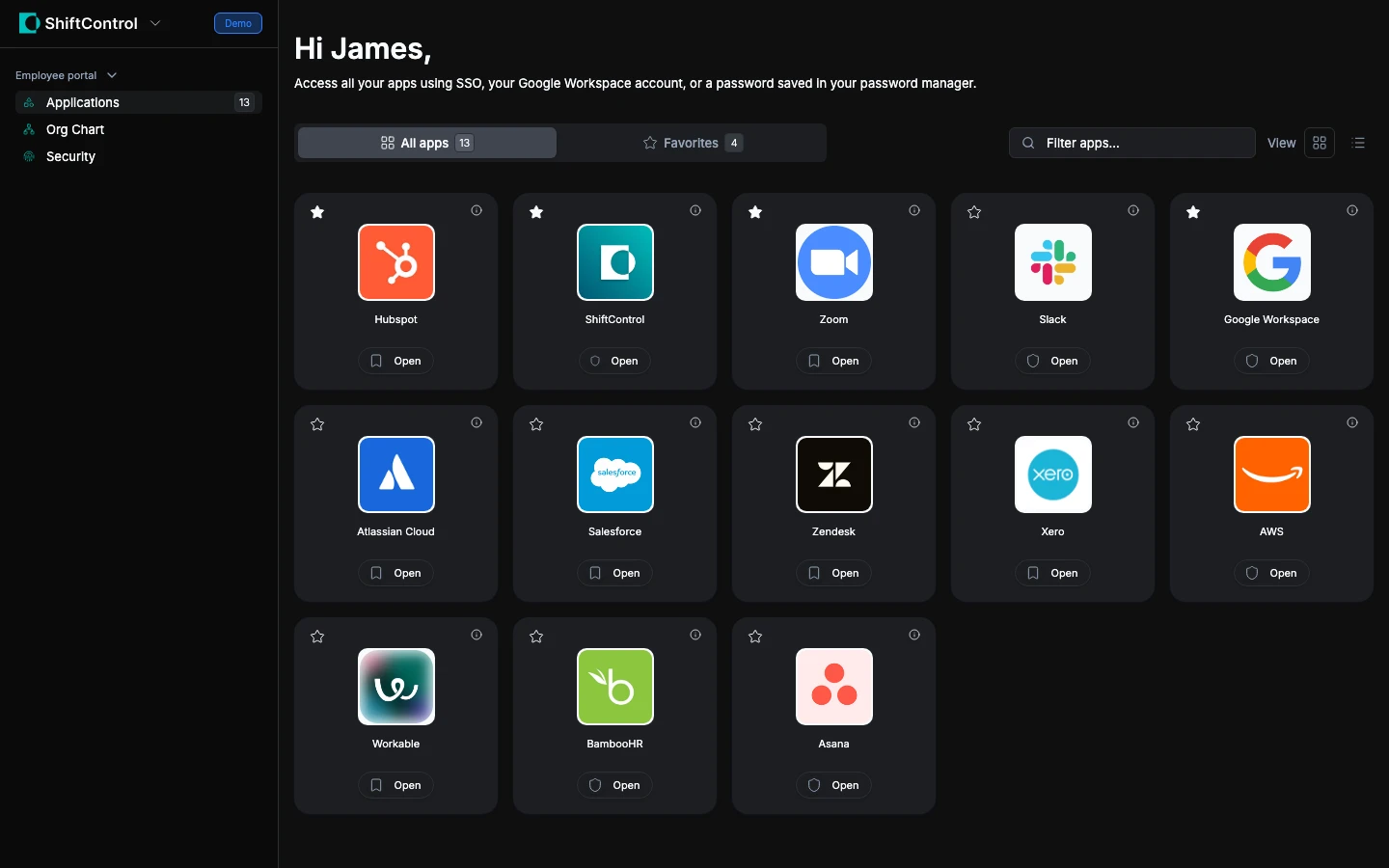Select the All apps tab
Image resolution: width=1389 pixels, height=868 pixels.
(x=427, y=143)
